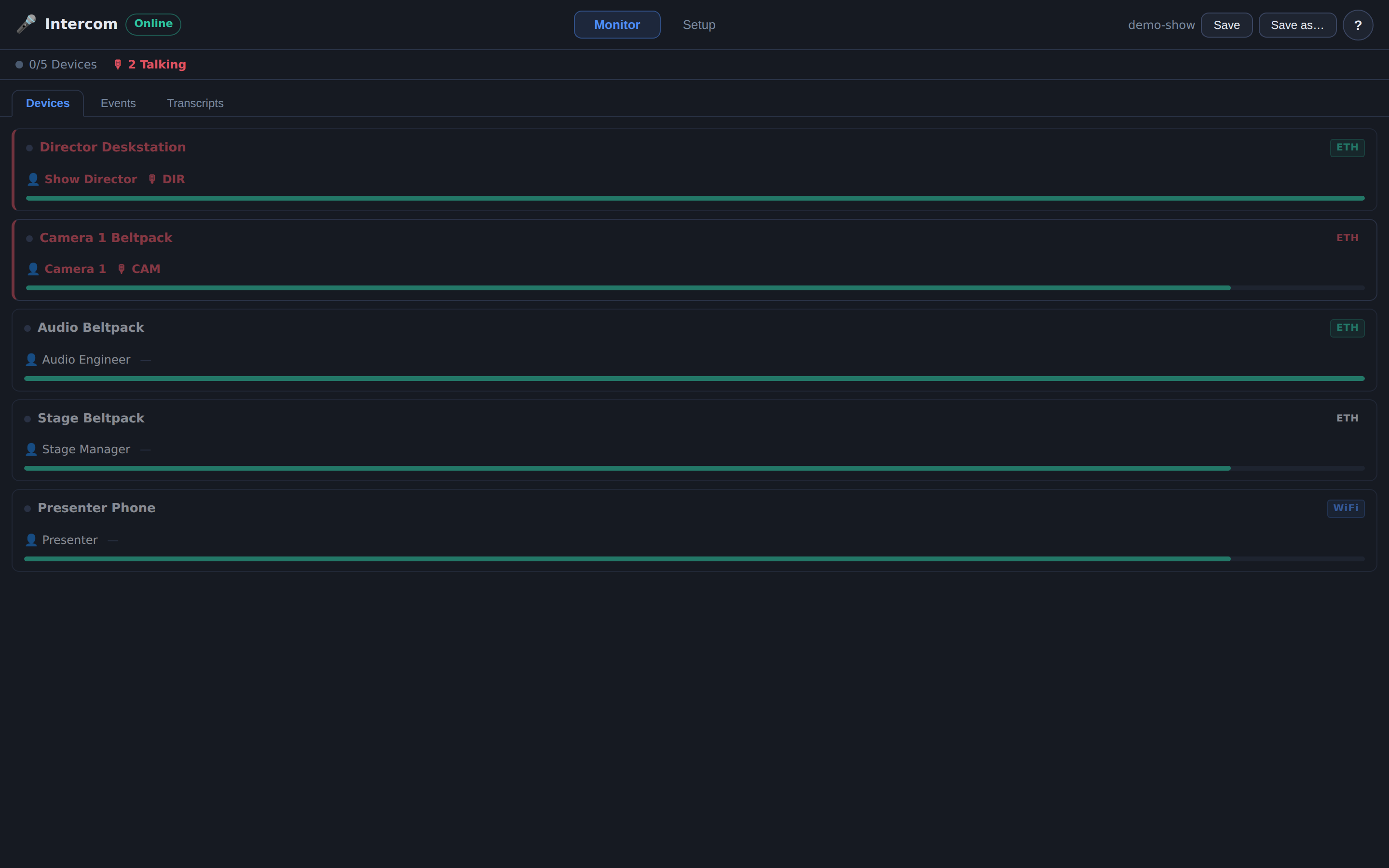
Task: Click the status dot of Camera 1 Beltpack
Action: click(29, 239)
